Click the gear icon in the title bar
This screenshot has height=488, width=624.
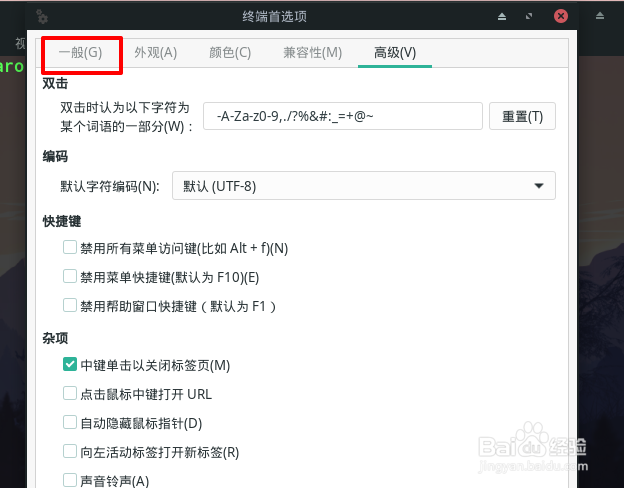tap(42, 16)
